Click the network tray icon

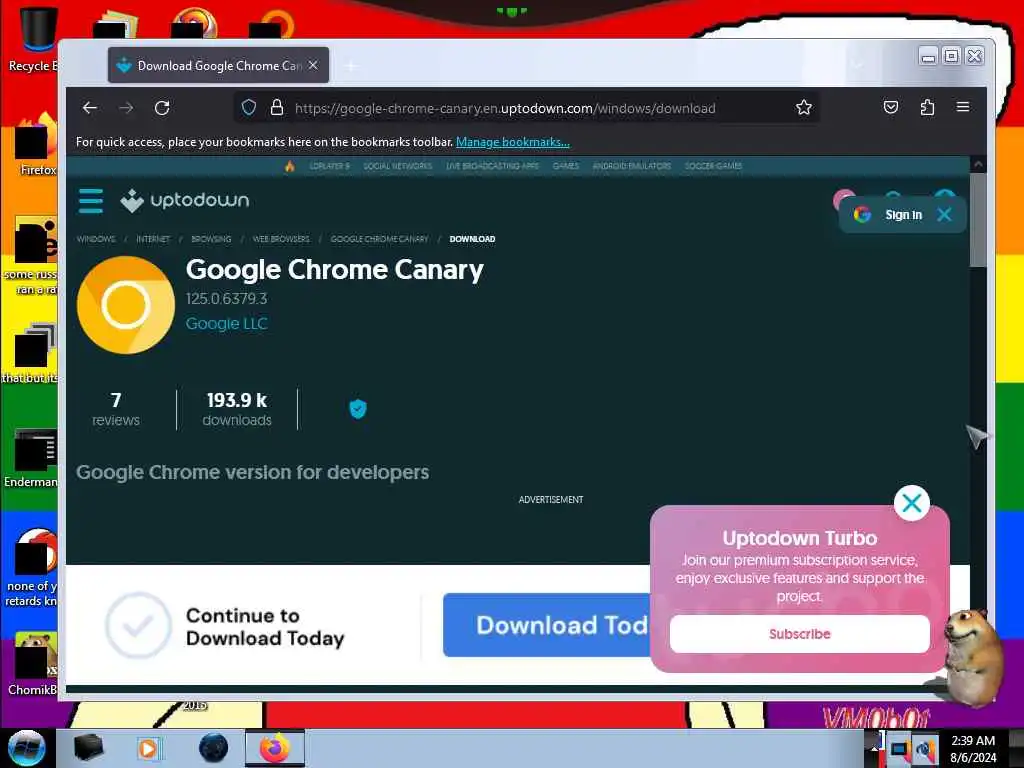899,749
